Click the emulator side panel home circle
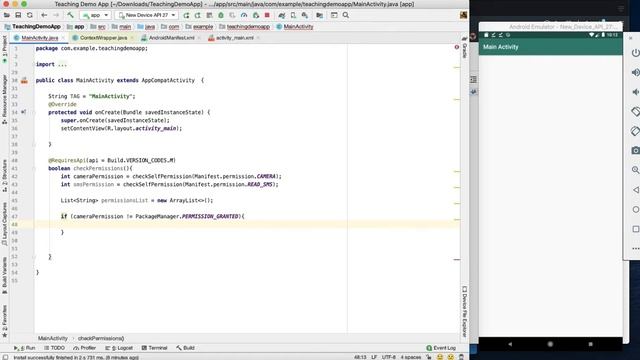This screenshot has width=640, height=360. pos(636,209)
